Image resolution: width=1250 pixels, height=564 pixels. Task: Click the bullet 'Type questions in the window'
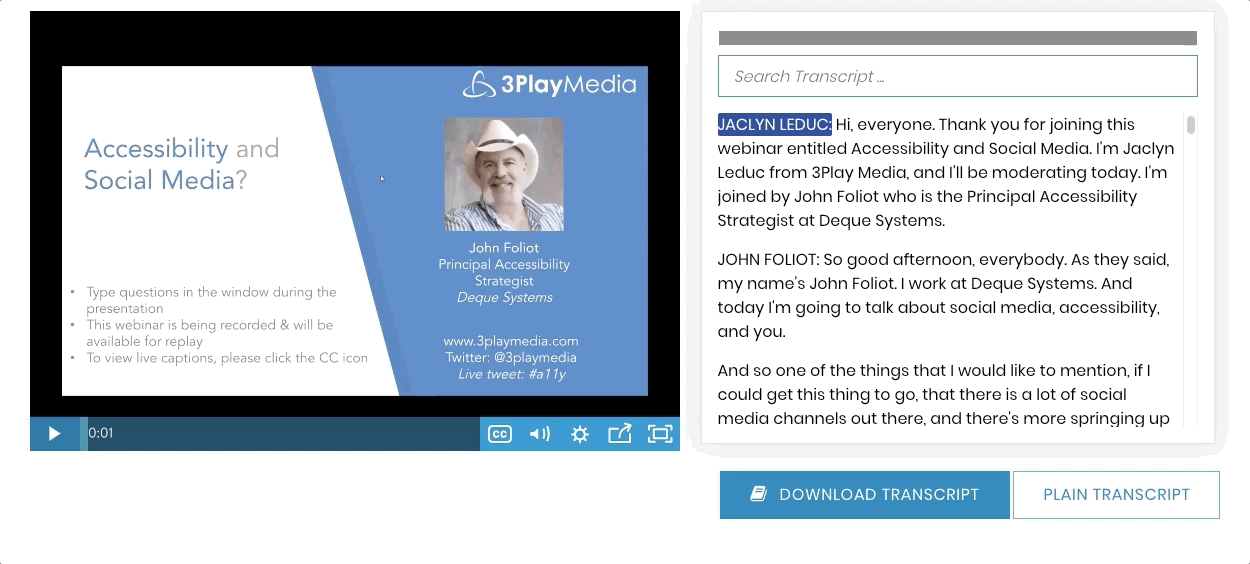211,300
